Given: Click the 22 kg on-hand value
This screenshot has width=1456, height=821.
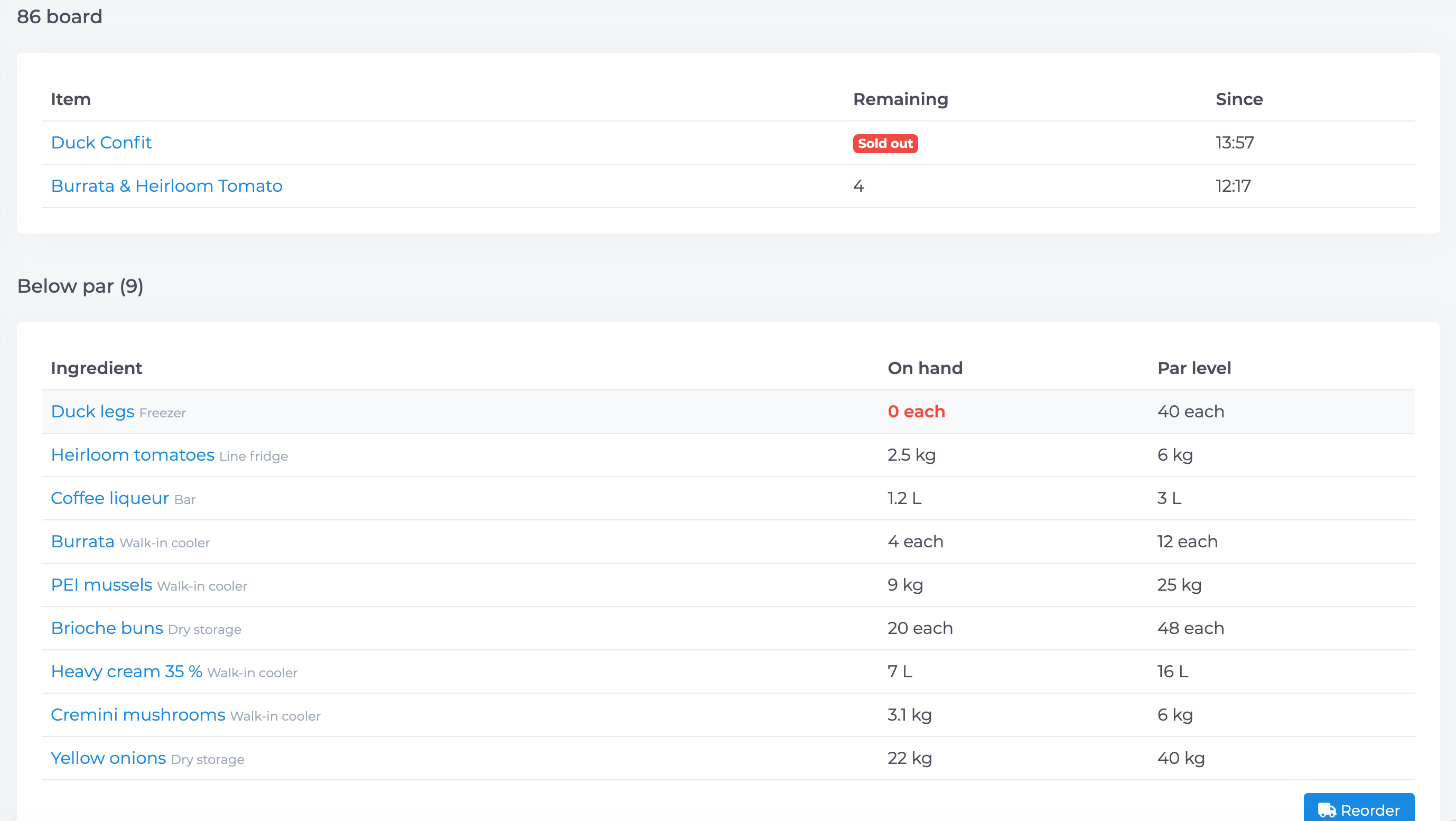Looking at the screenshot, I should pyautogui.click(x=909, y=758).
